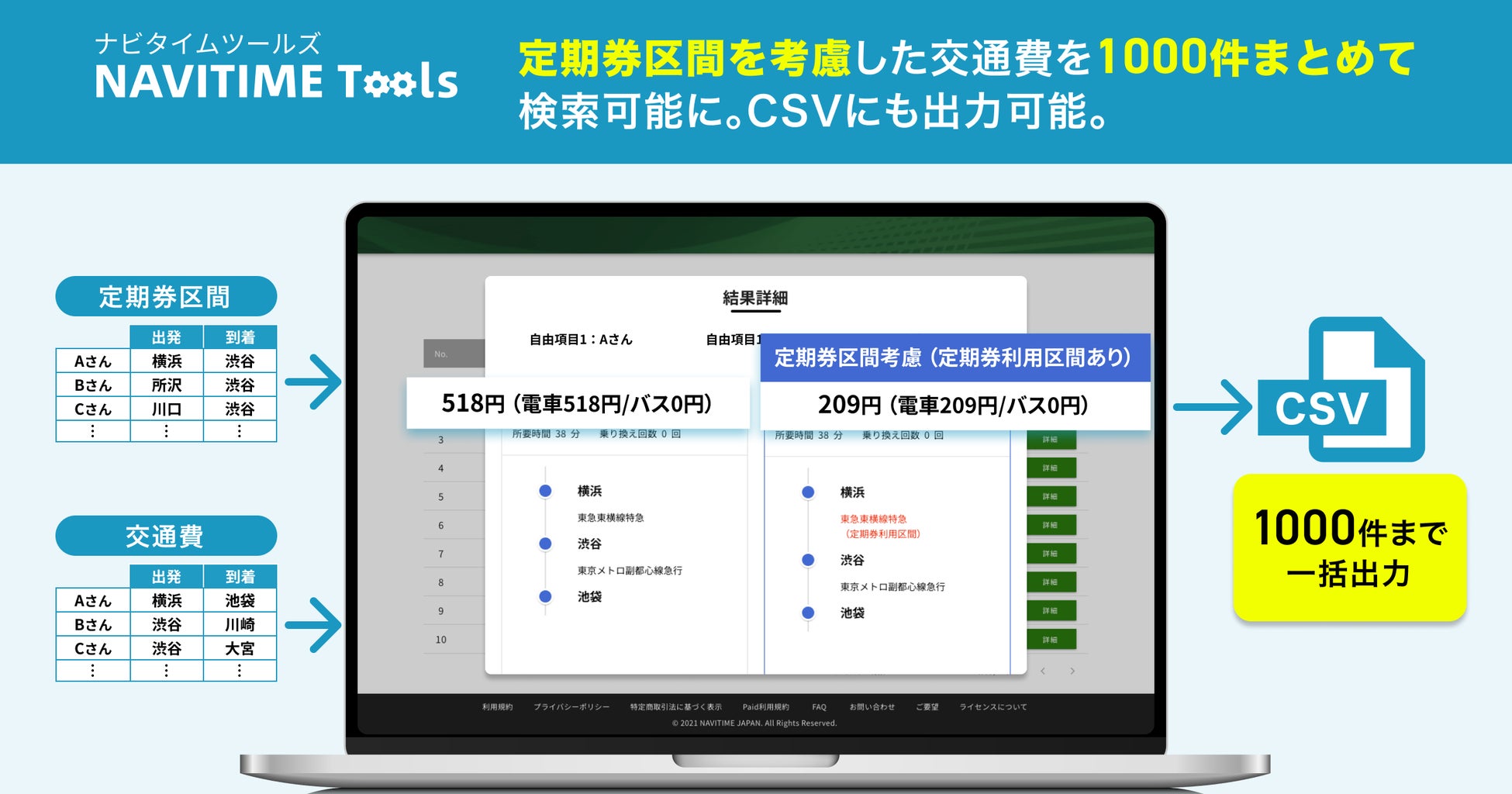The height and width of the screenshot is (794, 1512).
Task: Click the 所要時間 38 分 text in the 209円 route
Action: pyautogui.click(x=809, y=436)
